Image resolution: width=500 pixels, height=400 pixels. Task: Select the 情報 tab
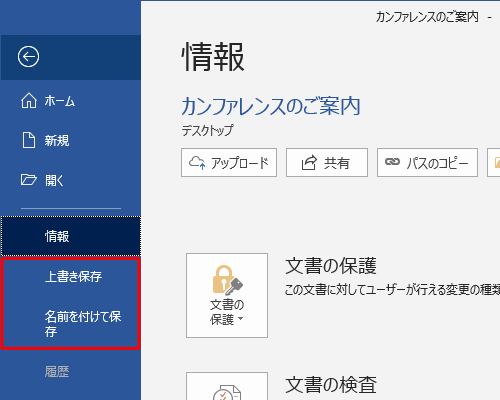(x=71, y=236)
